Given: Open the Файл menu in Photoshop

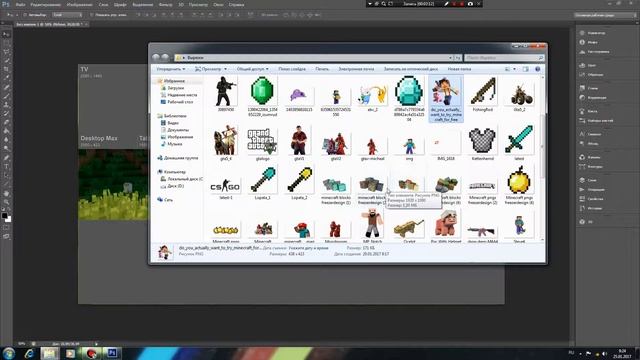Looking at the screenshot, I should click(20, 4).
